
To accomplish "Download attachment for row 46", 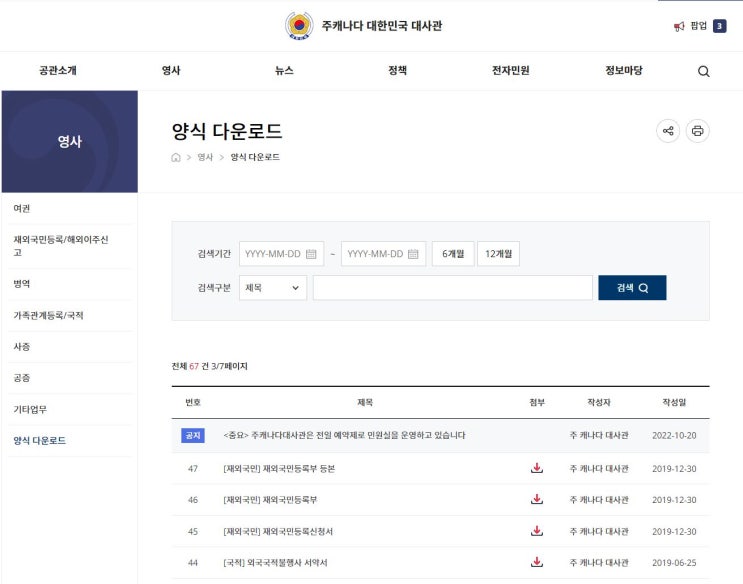I will [537, 500].
